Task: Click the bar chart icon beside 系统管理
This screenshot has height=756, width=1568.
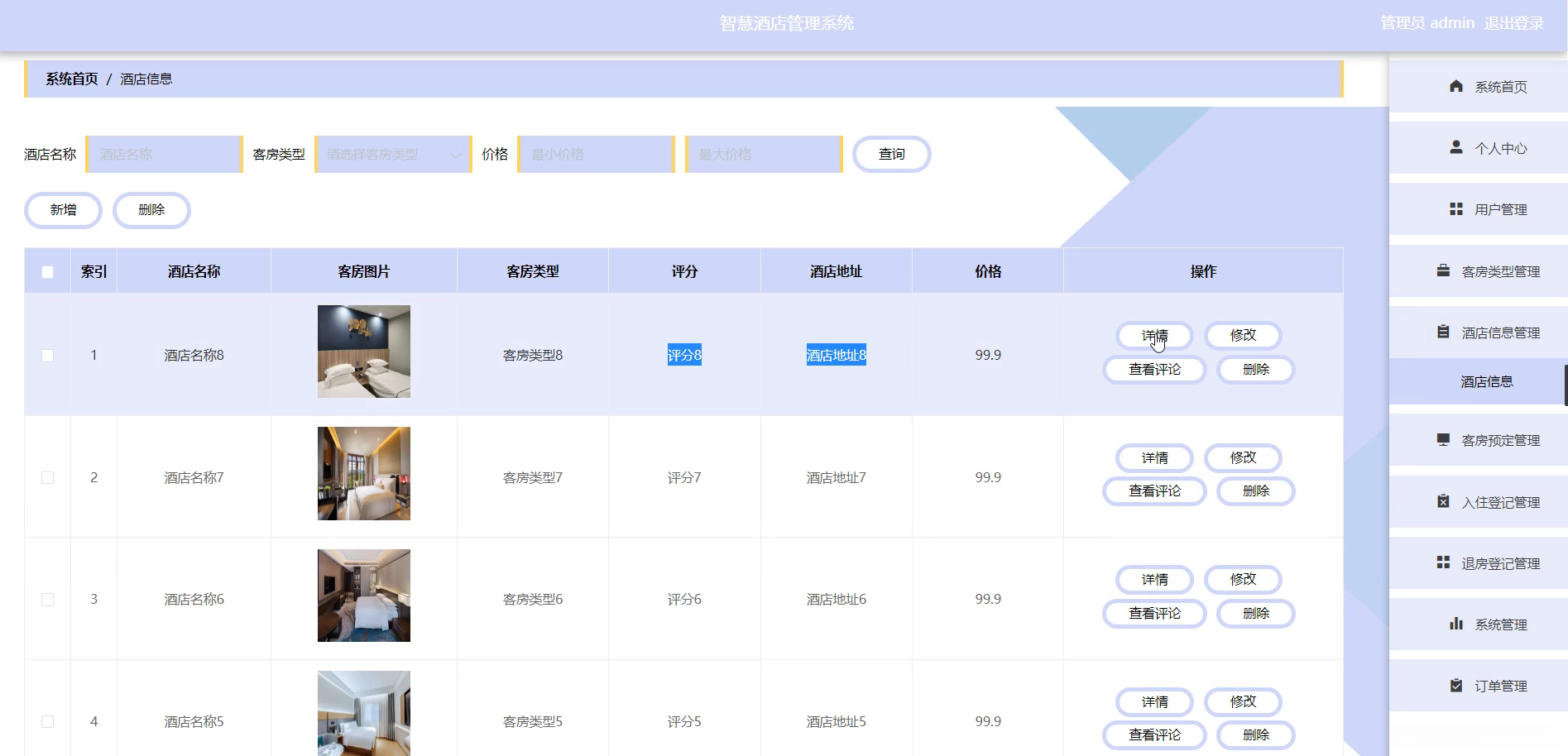Action: coord(1456,624)
